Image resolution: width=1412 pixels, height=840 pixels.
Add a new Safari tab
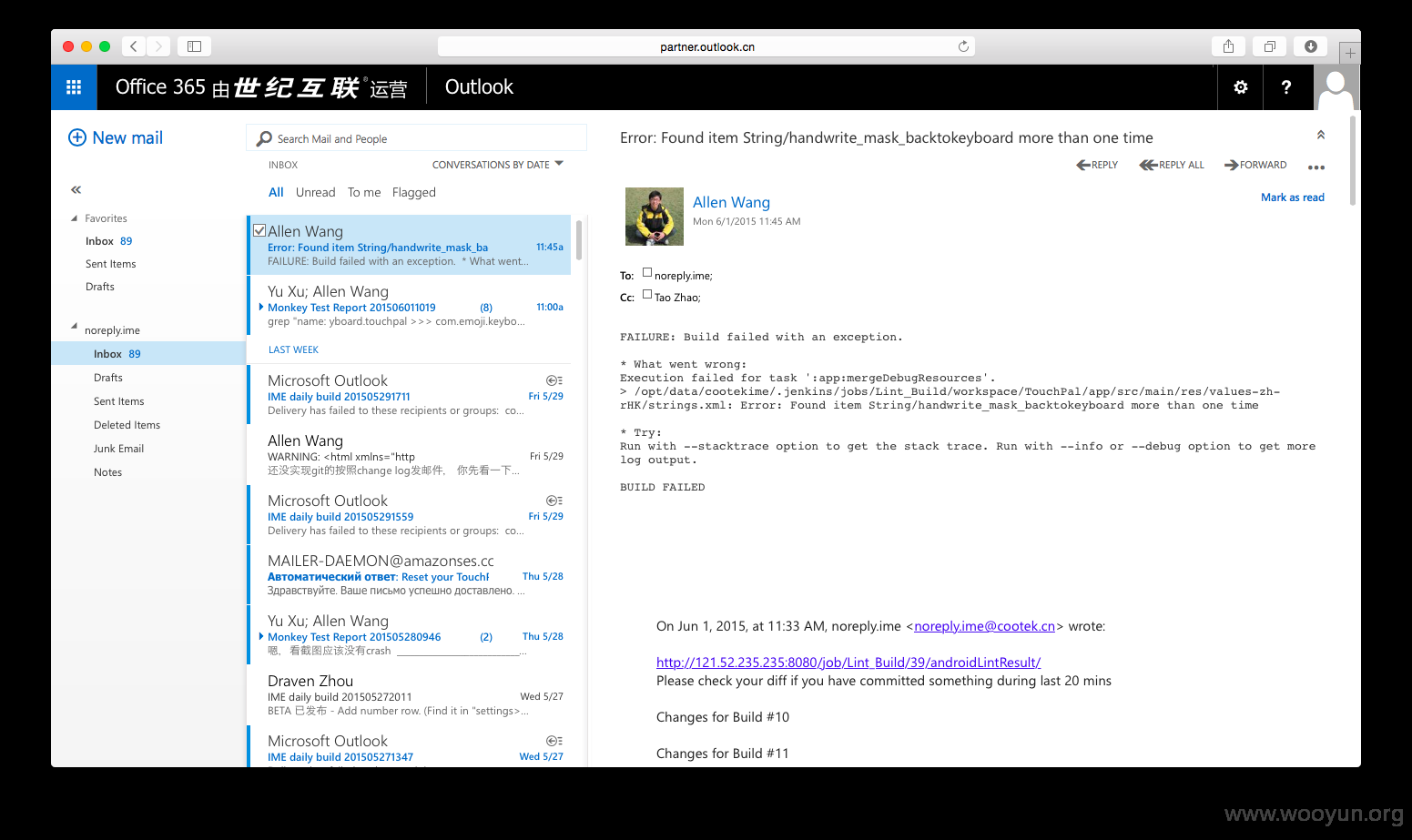1350,54
